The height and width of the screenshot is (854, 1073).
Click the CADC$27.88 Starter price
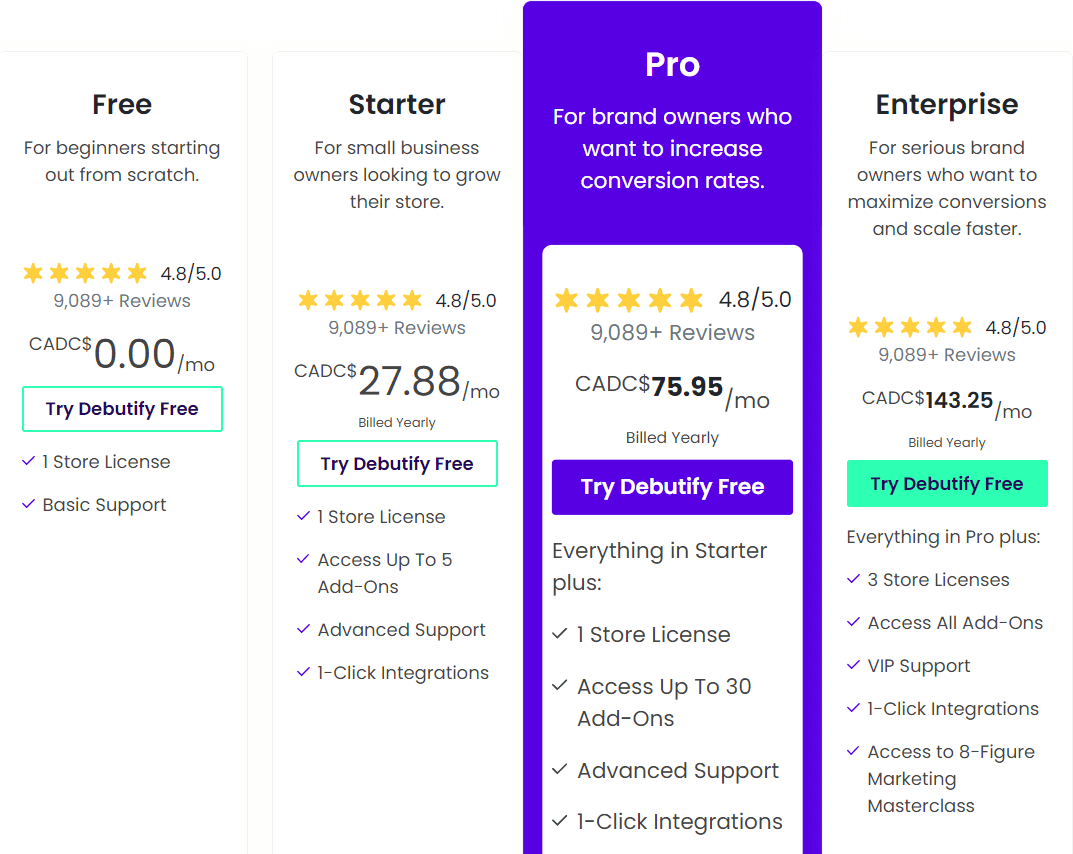pyautogui.click(x=397, y=381)
